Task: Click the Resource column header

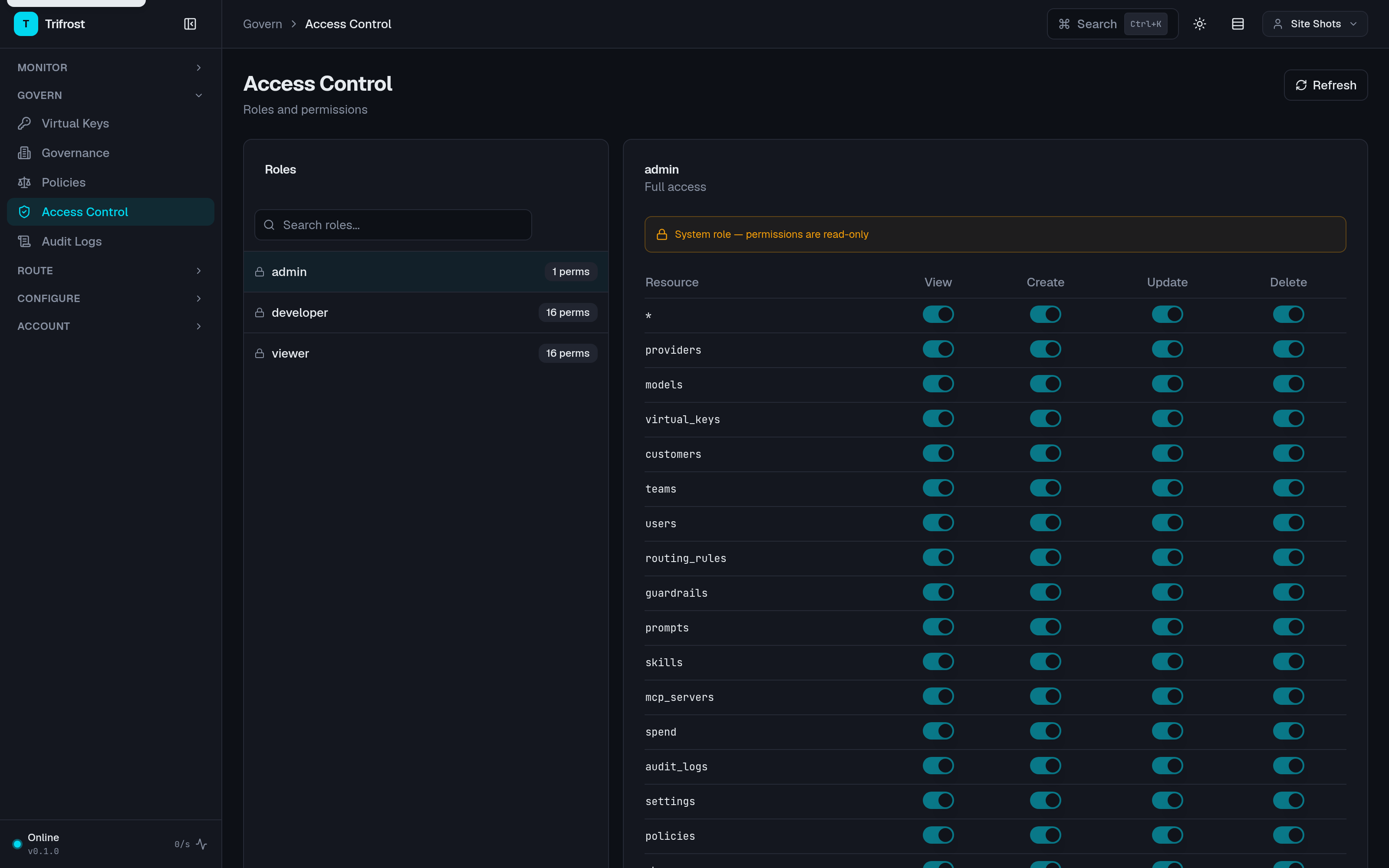Action: (671, 283)
